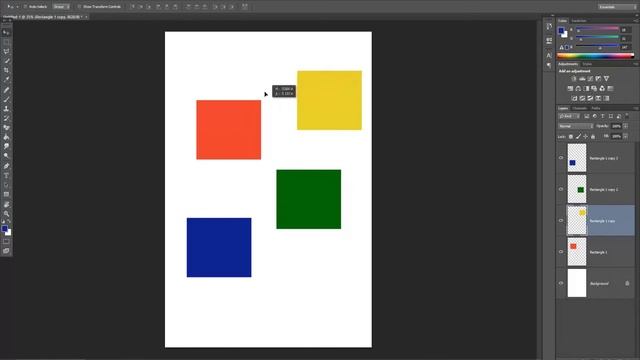Switch to the Paths tab
Viewport: 640px width, 360px height.
tap(596, 108)
